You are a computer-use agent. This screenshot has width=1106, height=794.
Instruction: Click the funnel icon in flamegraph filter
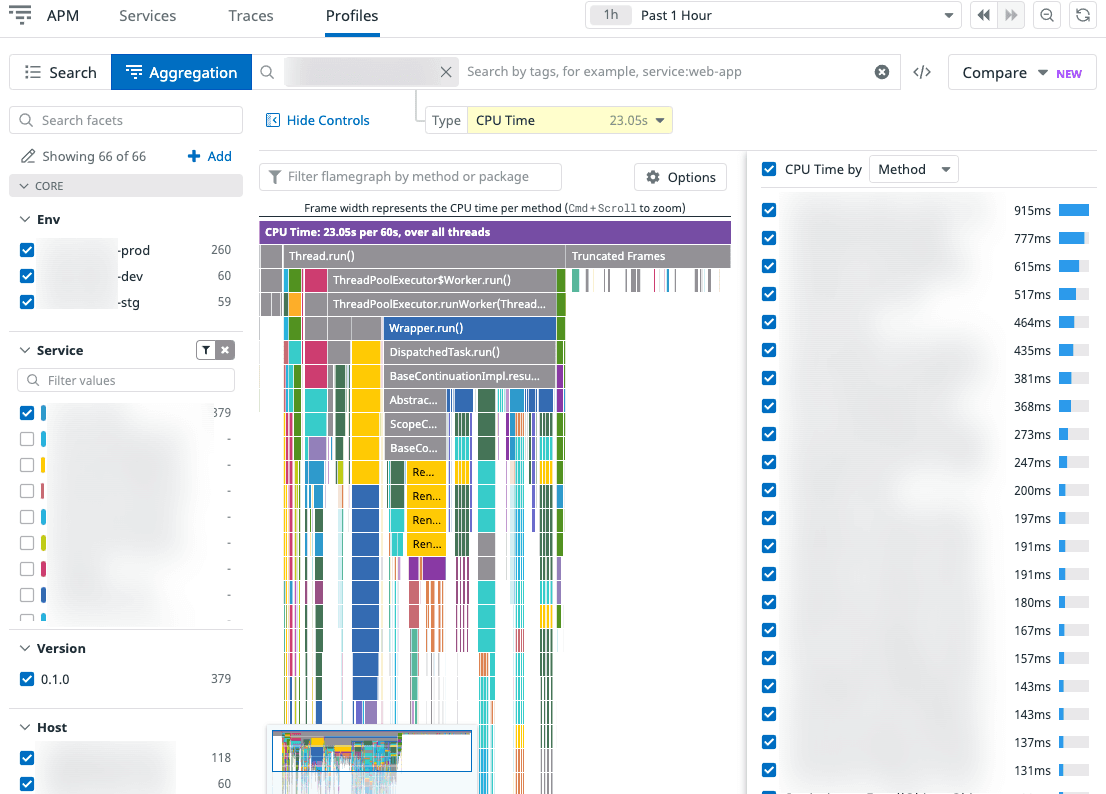(x=275, y=176)
